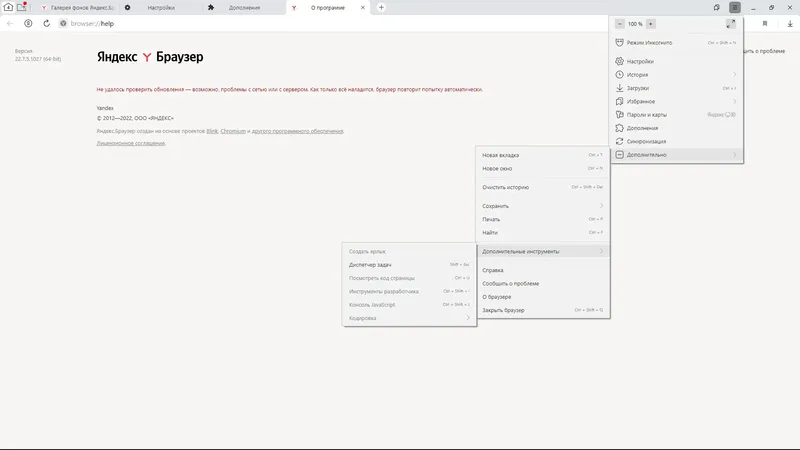
Task: Open downloads via the toolbar arrow icon
Action: (x=790, y=23)
